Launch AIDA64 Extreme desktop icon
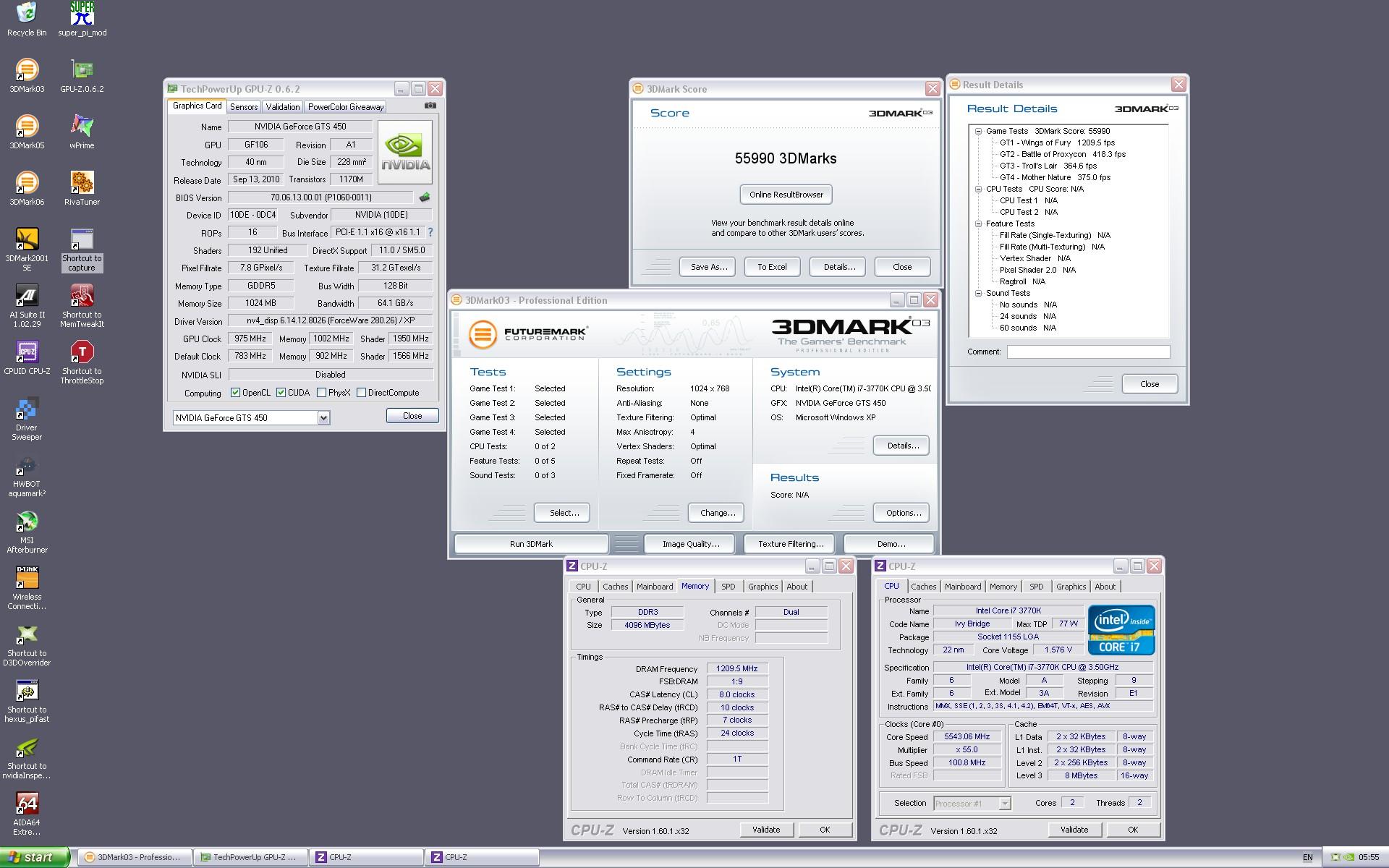 pos(27,814)
